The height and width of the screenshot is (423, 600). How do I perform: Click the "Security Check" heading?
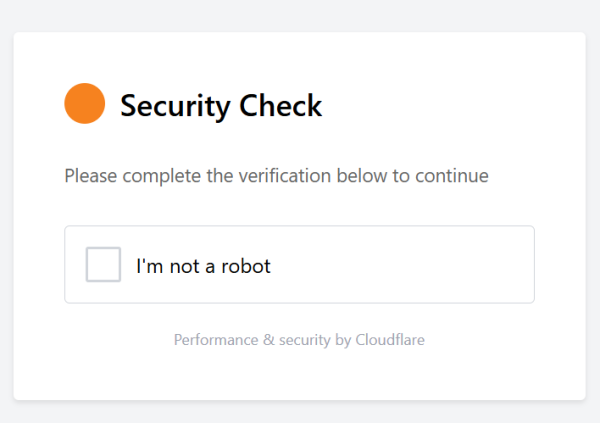[221, 106]
